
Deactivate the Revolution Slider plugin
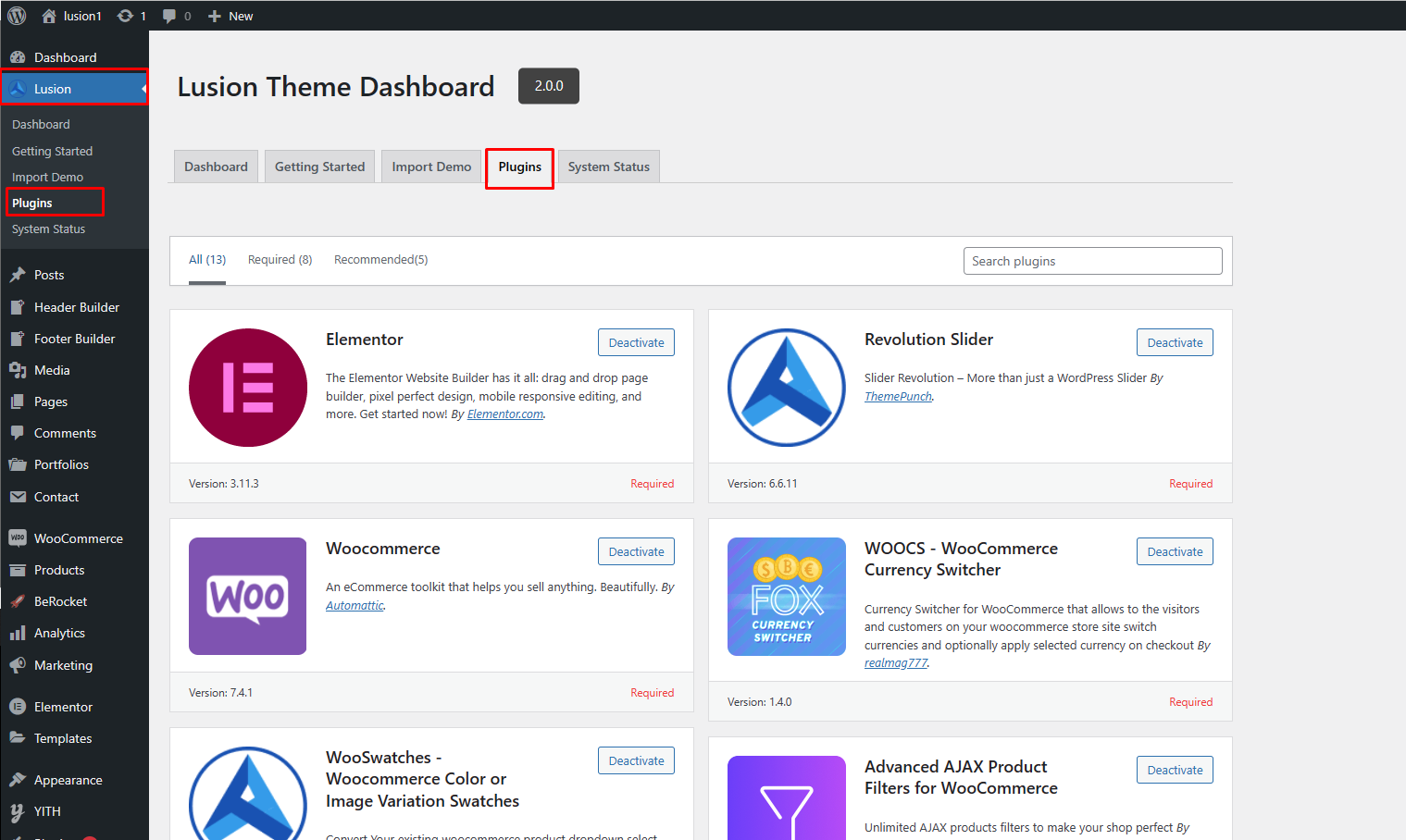[1176, 342]
